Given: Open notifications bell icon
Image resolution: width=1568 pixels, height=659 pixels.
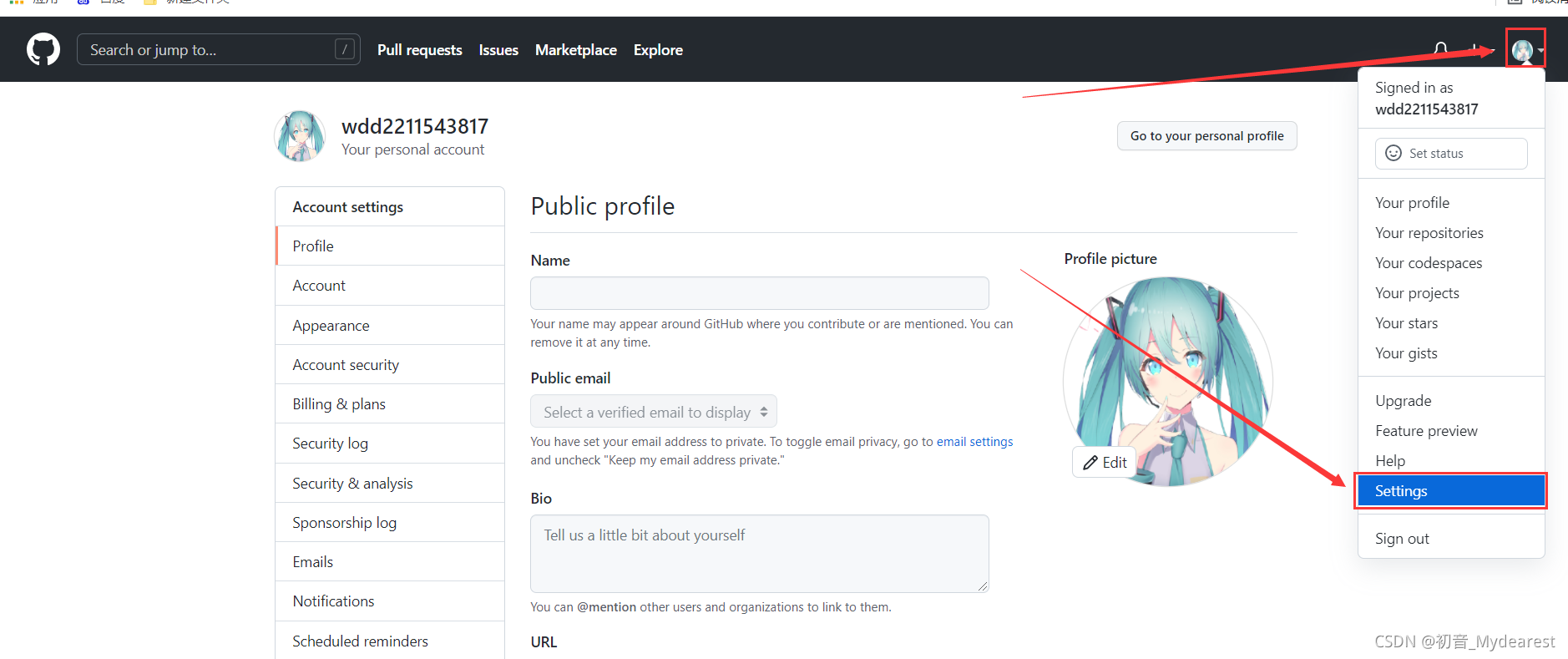Looking at the screenshot, I should coord(1440,49).
